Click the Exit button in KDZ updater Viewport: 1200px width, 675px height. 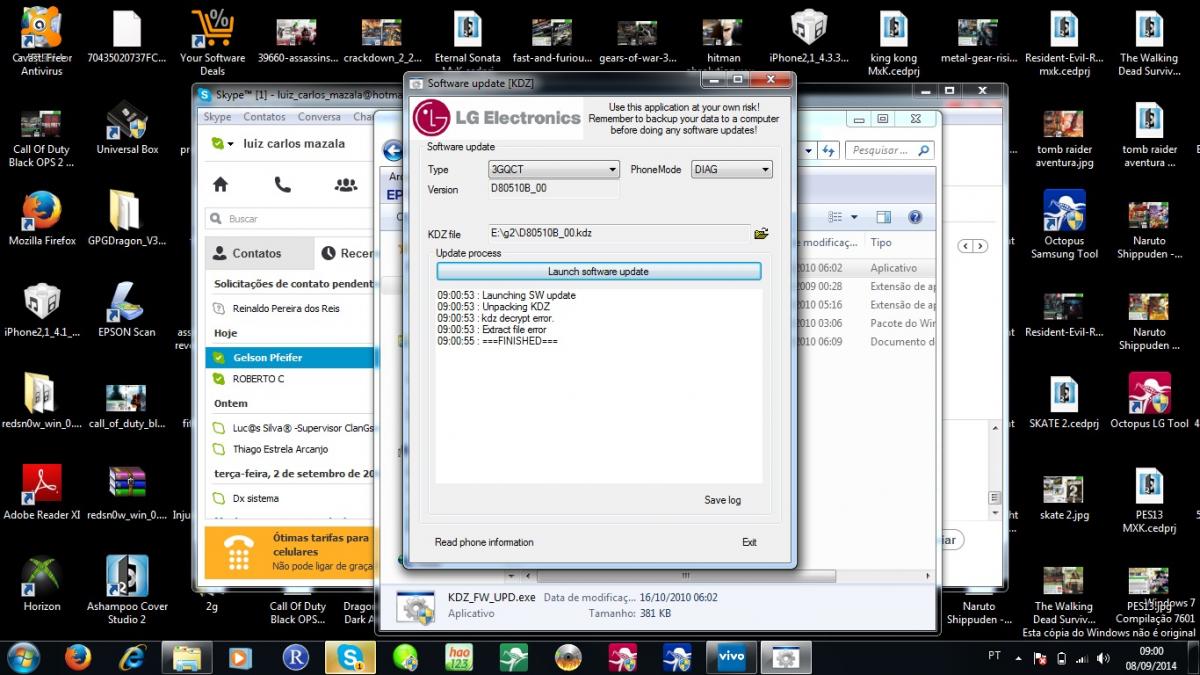(x=749, y=542)
